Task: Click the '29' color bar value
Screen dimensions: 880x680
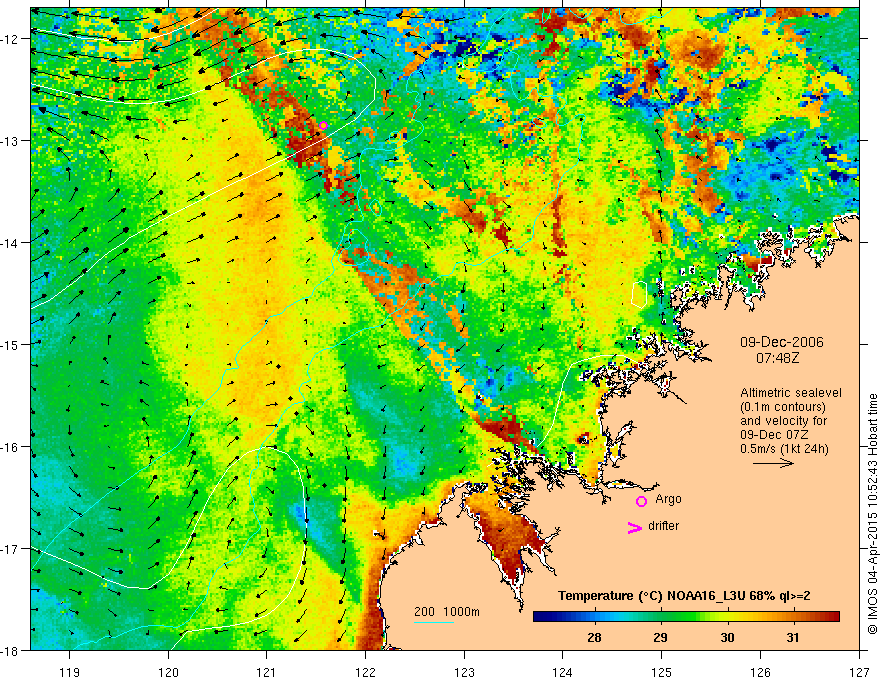Action: click(661, 637)
